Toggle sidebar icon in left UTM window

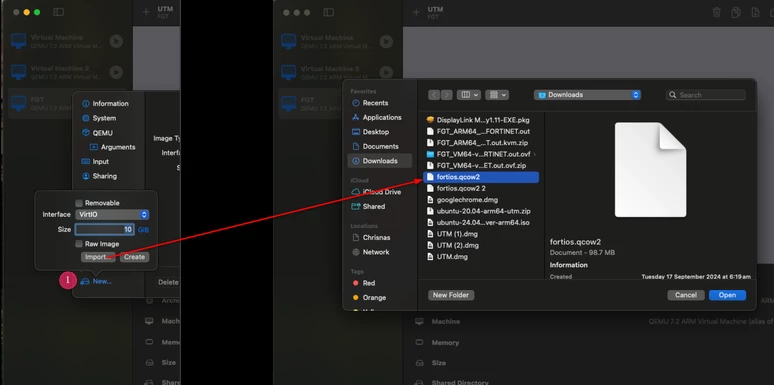click(x=58, y=12)
